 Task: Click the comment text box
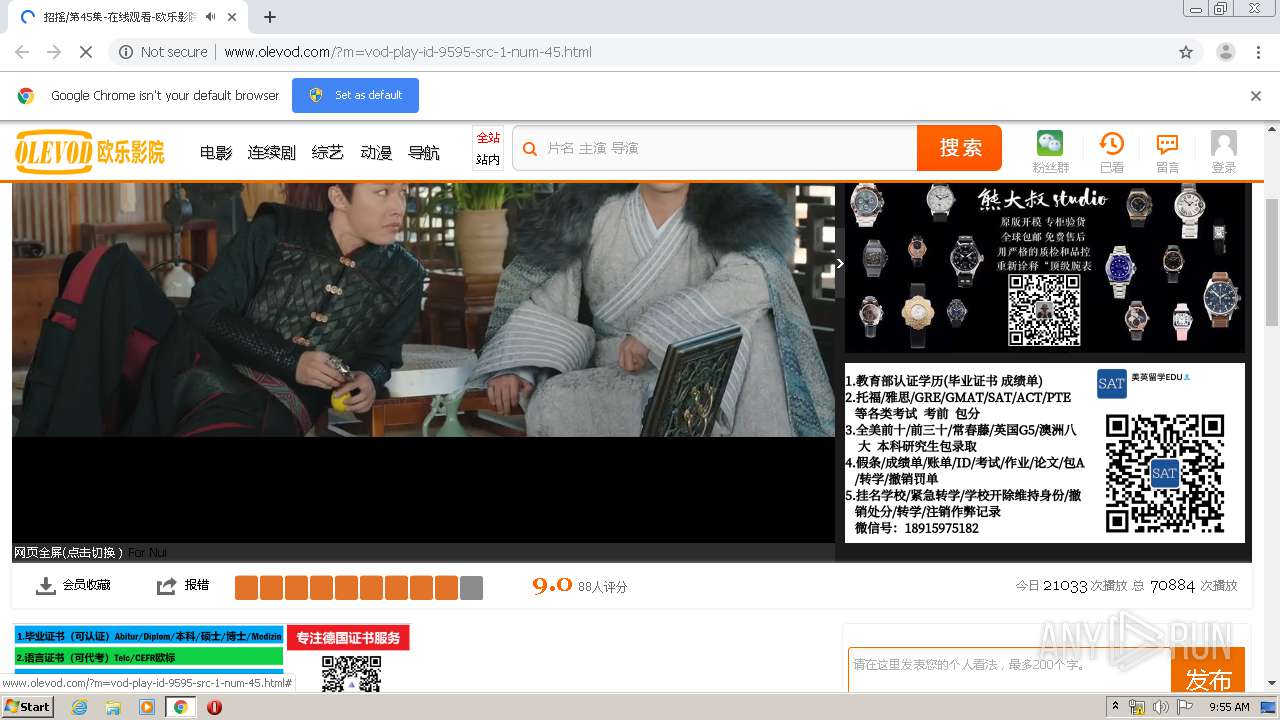pos(1009,670)
